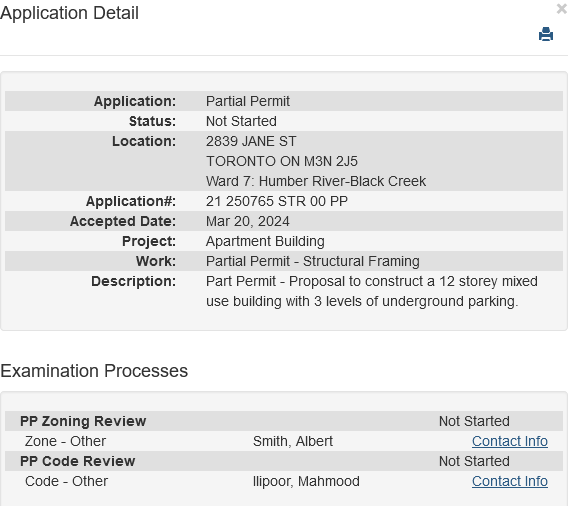Click the printer icon to print

(x=546, y=34)
